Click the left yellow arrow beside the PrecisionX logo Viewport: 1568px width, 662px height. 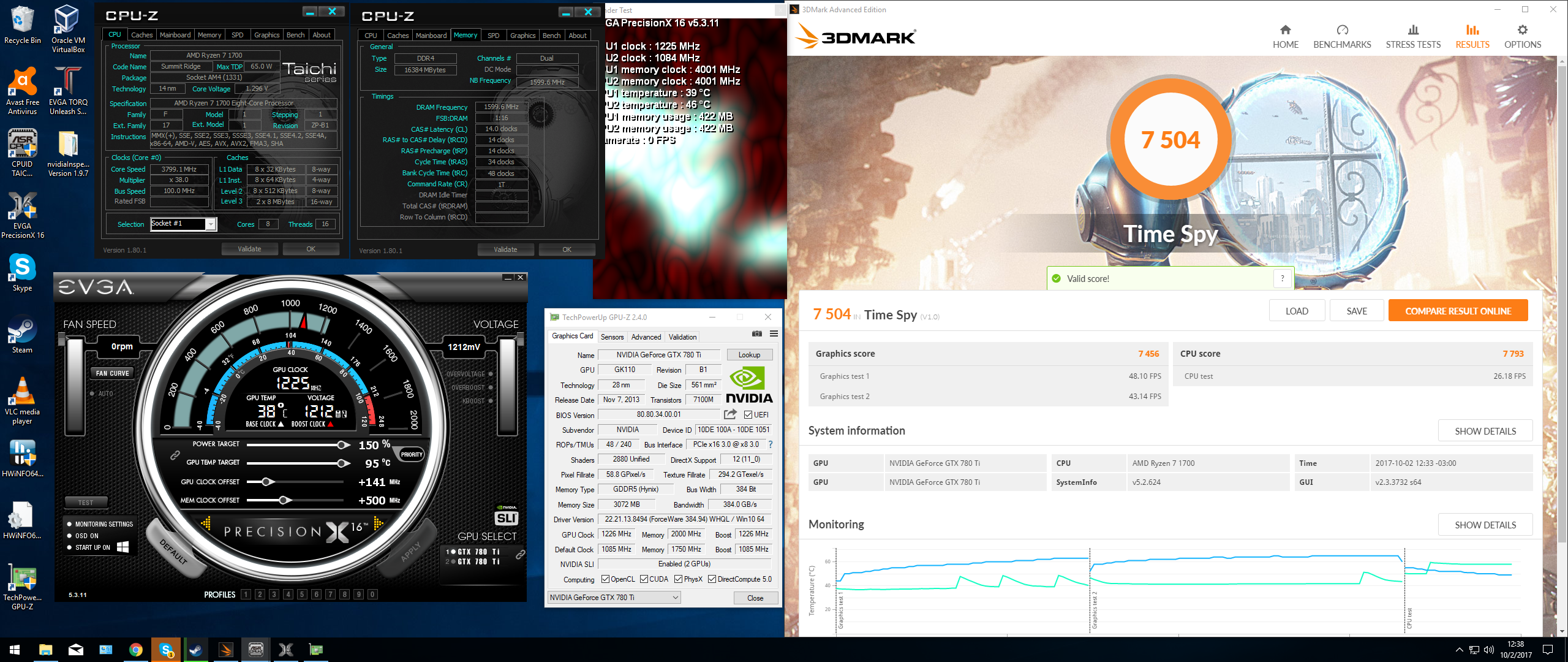click(206, 523)
